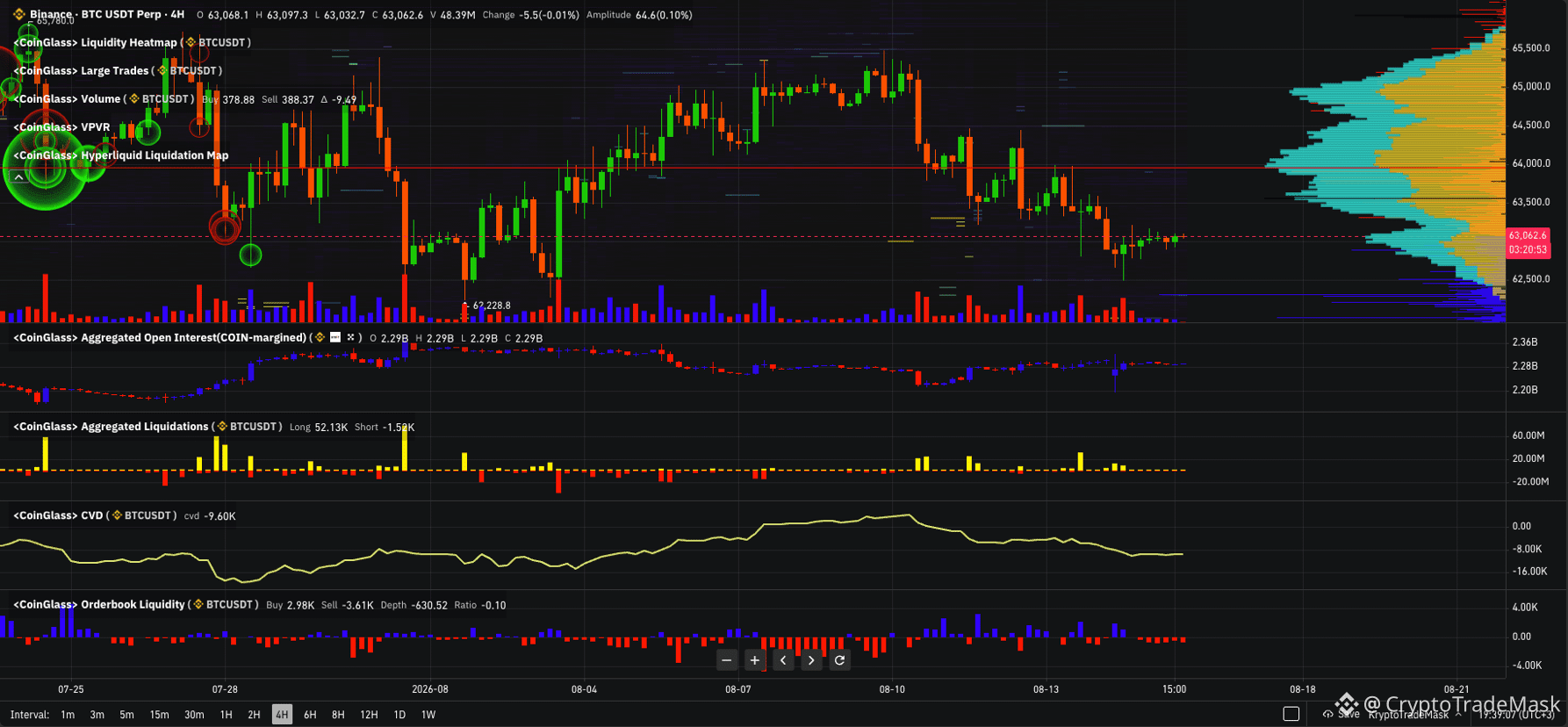Select the Liquidity Heatmap indicator label
This screenshot has height=727, width=1568.
96,43
